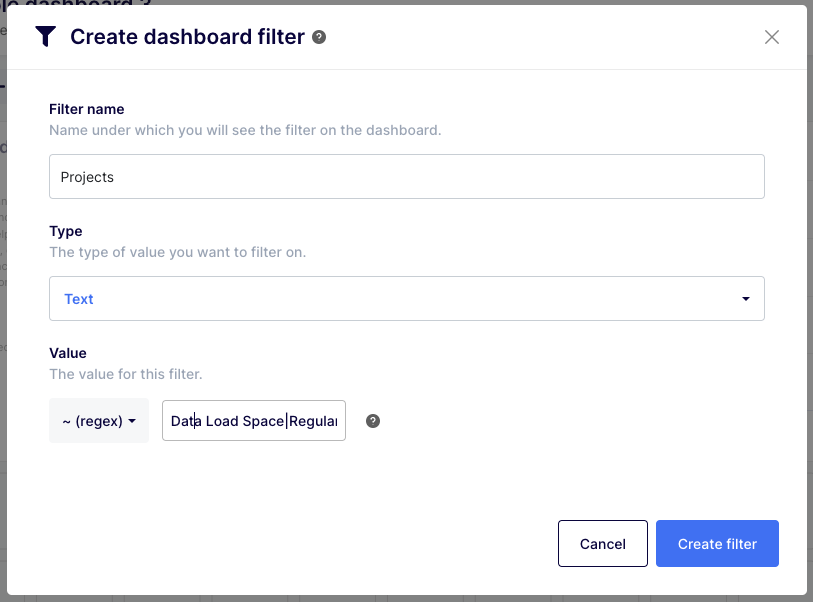Open the help tooltip beside the dialog title
The width and height of the screenshot is (813, 602).
(x=318, y=36)
